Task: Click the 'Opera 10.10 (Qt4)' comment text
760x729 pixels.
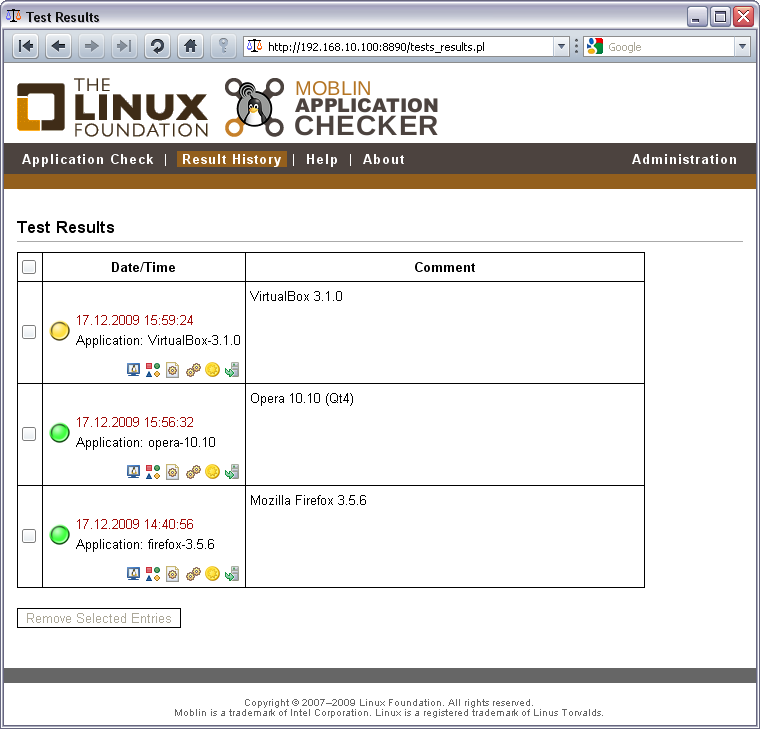Action: pyautogui.click(x=302, y=398)
